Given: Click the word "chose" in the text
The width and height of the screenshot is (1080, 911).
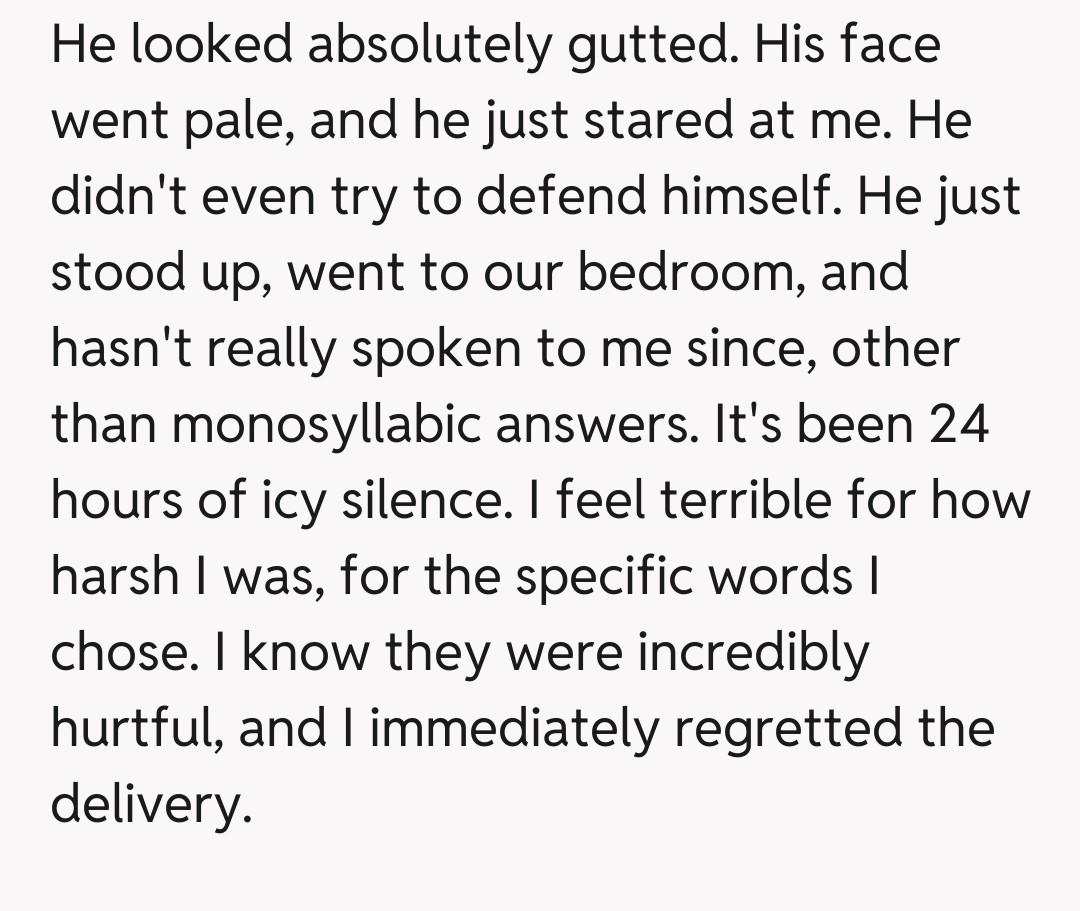Looking at the screenshot, I should (112, 653).
